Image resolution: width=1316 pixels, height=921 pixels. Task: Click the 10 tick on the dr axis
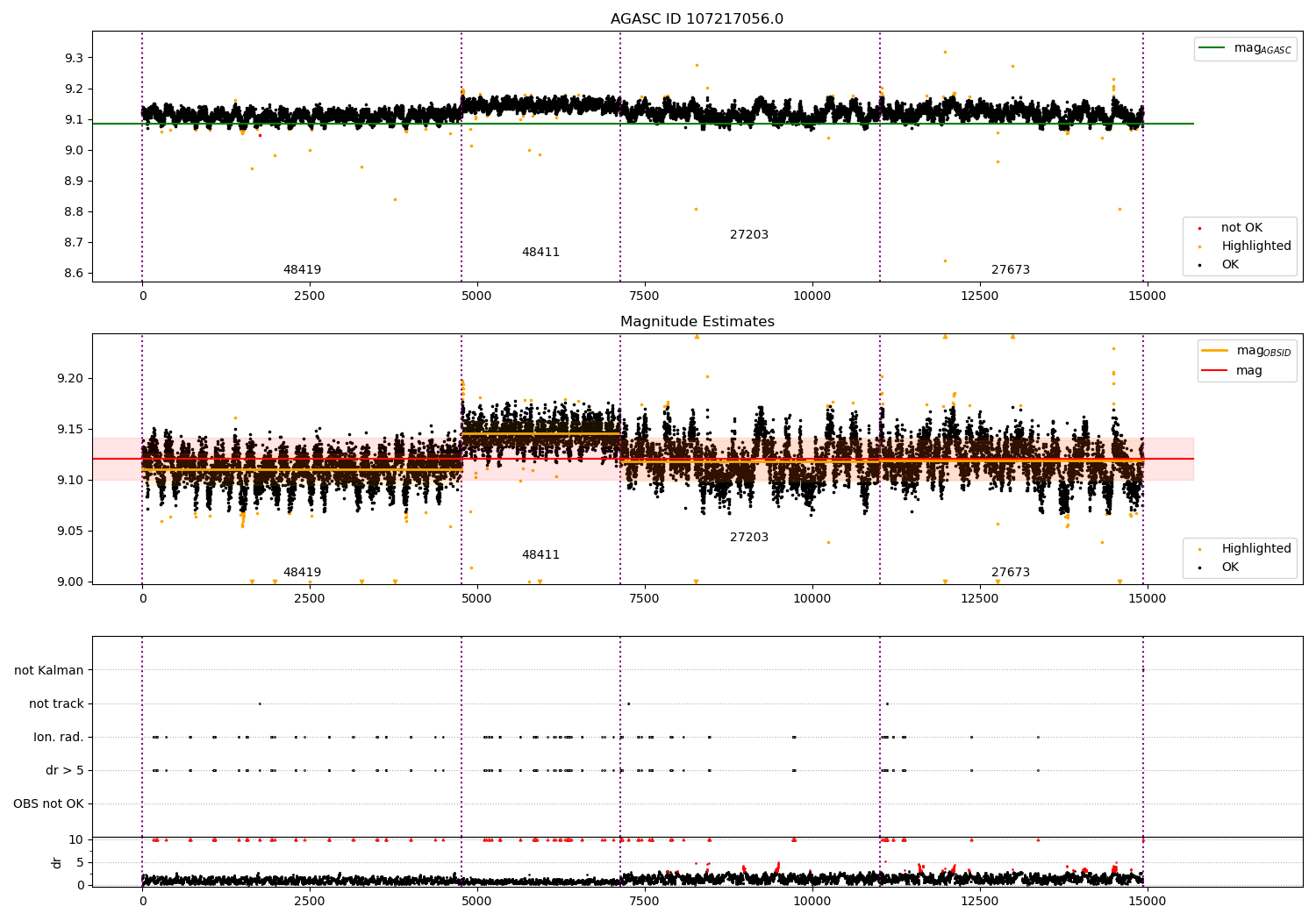[x=76, y=839]
